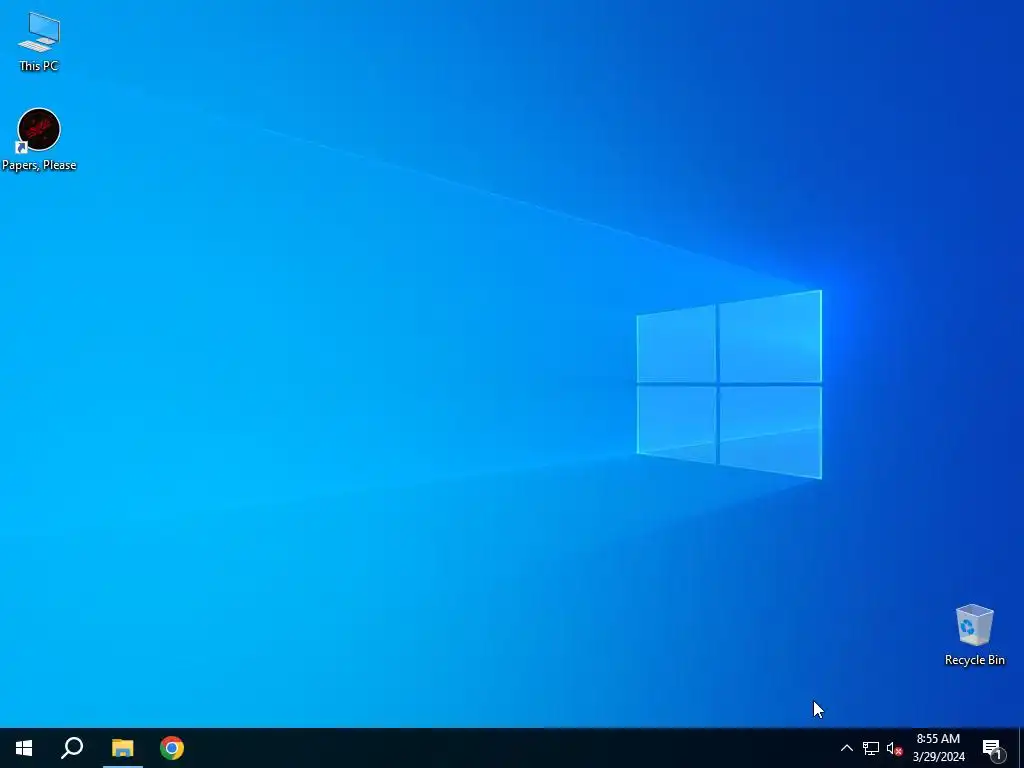Click the Show desktop sliver at taskbar end
This screenshot has width=1024, height=768.
(x=1021, y=748)
